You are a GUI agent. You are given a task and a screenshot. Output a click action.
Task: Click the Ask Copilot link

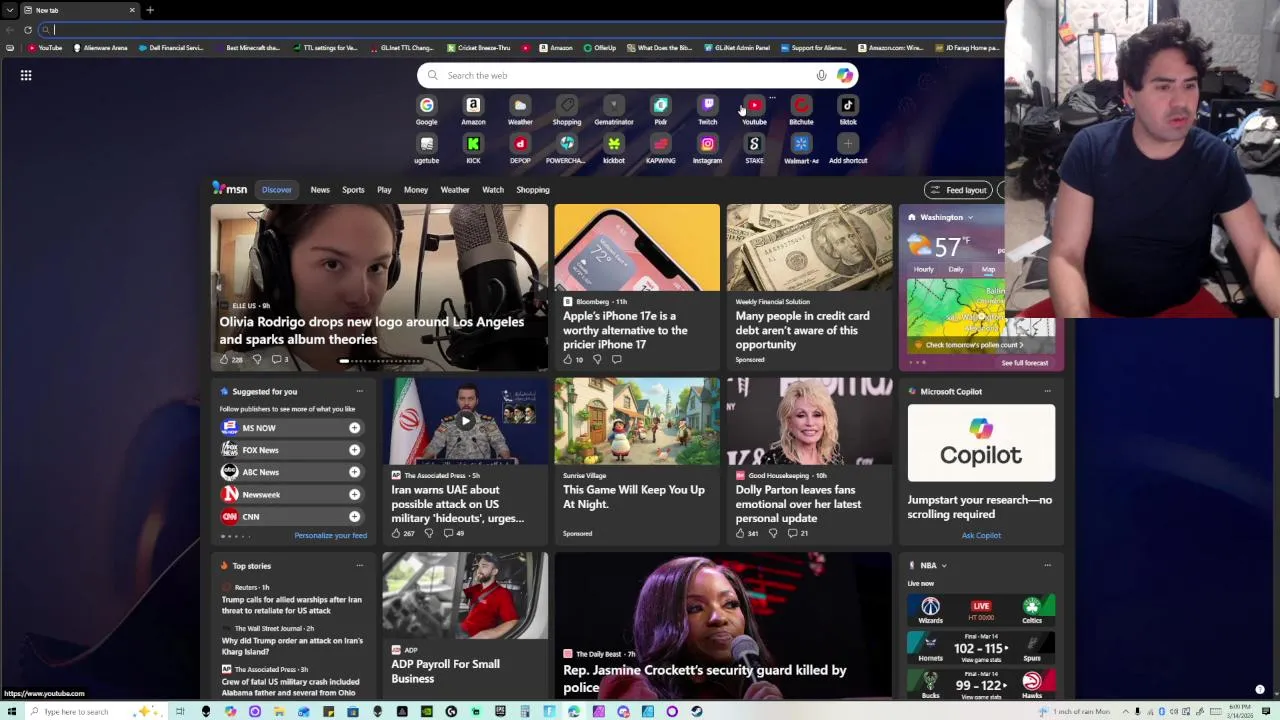(981, 536)
